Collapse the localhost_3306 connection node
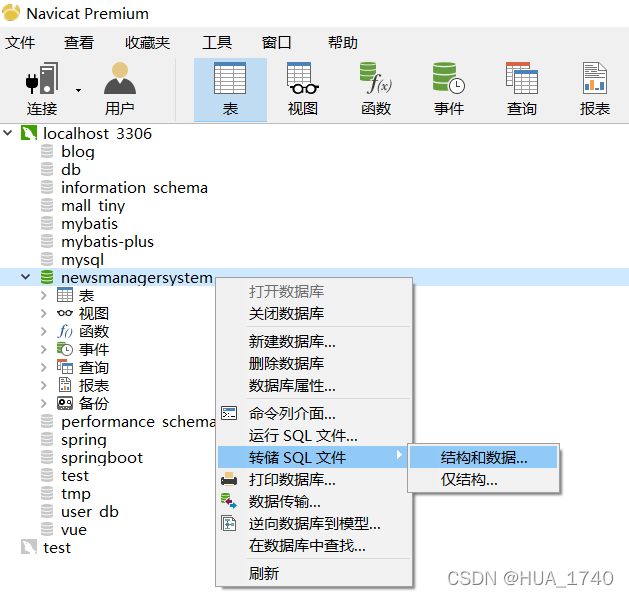Viewport: 629px width, 597px height. [x=8, y=132]
